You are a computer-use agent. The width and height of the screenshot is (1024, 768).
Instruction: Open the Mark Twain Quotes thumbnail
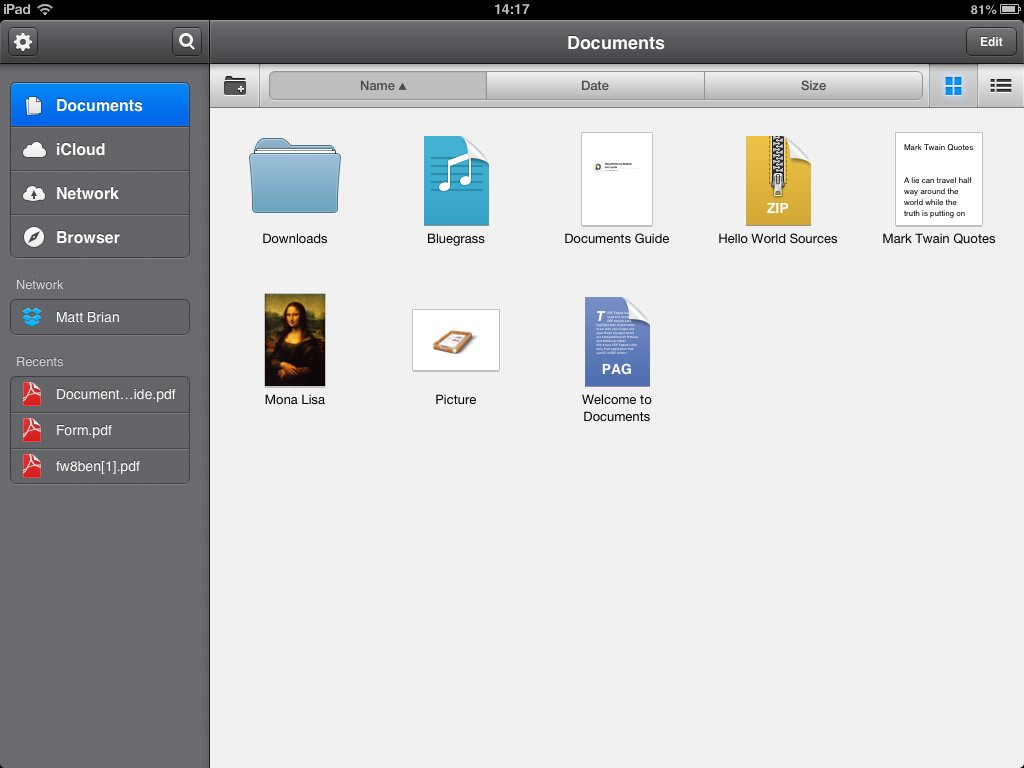pyautogui.click(x=938, y=179)
